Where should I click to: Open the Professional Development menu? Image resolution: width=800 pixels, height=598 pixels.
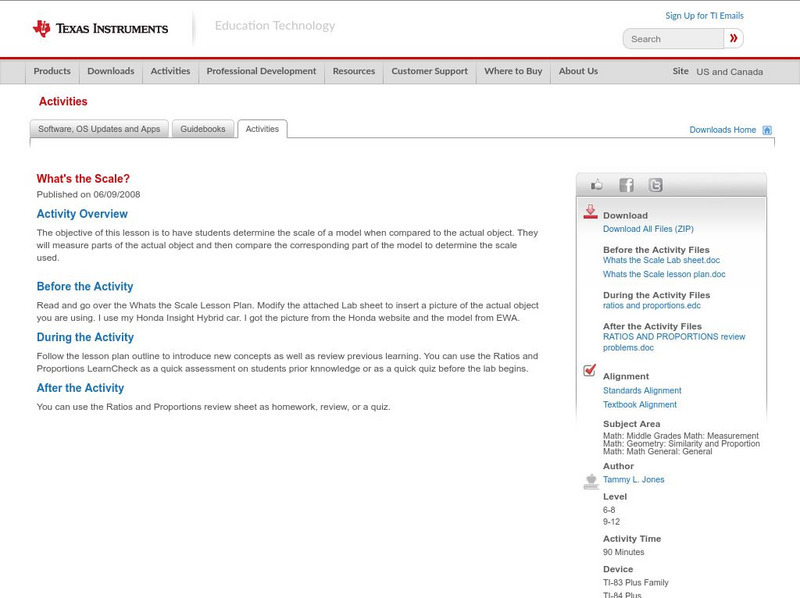(x=261, y=71)
